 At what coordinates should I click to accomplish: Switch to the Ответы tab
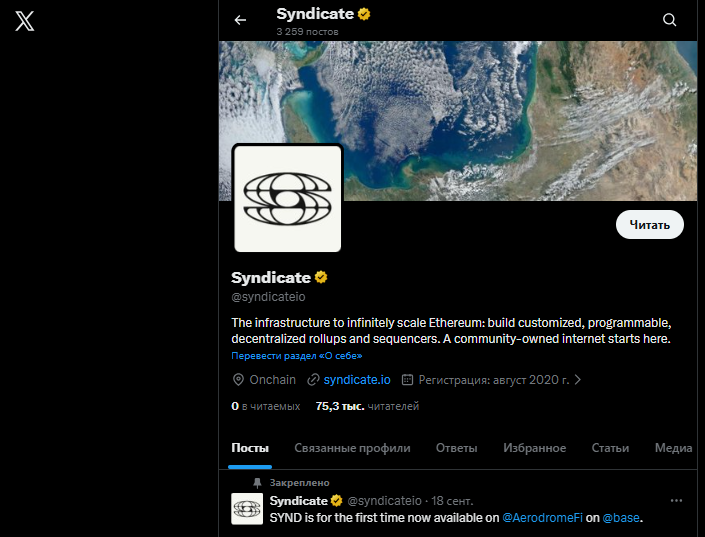[x=456, y=448]
